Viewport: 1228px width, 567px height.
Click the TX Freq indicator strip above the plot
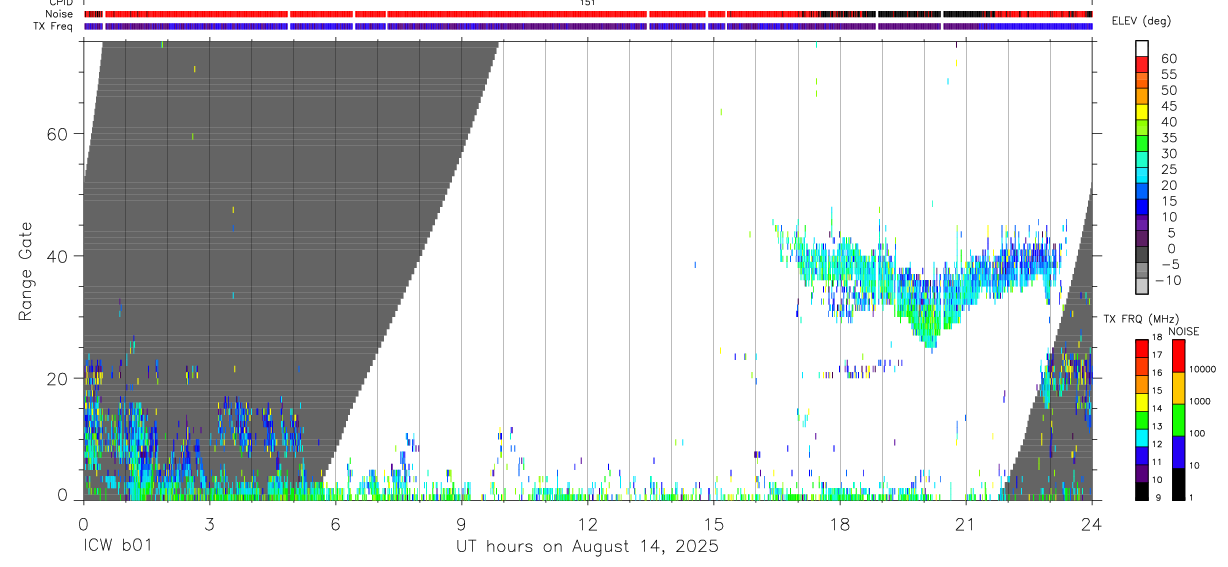[588, 26]
